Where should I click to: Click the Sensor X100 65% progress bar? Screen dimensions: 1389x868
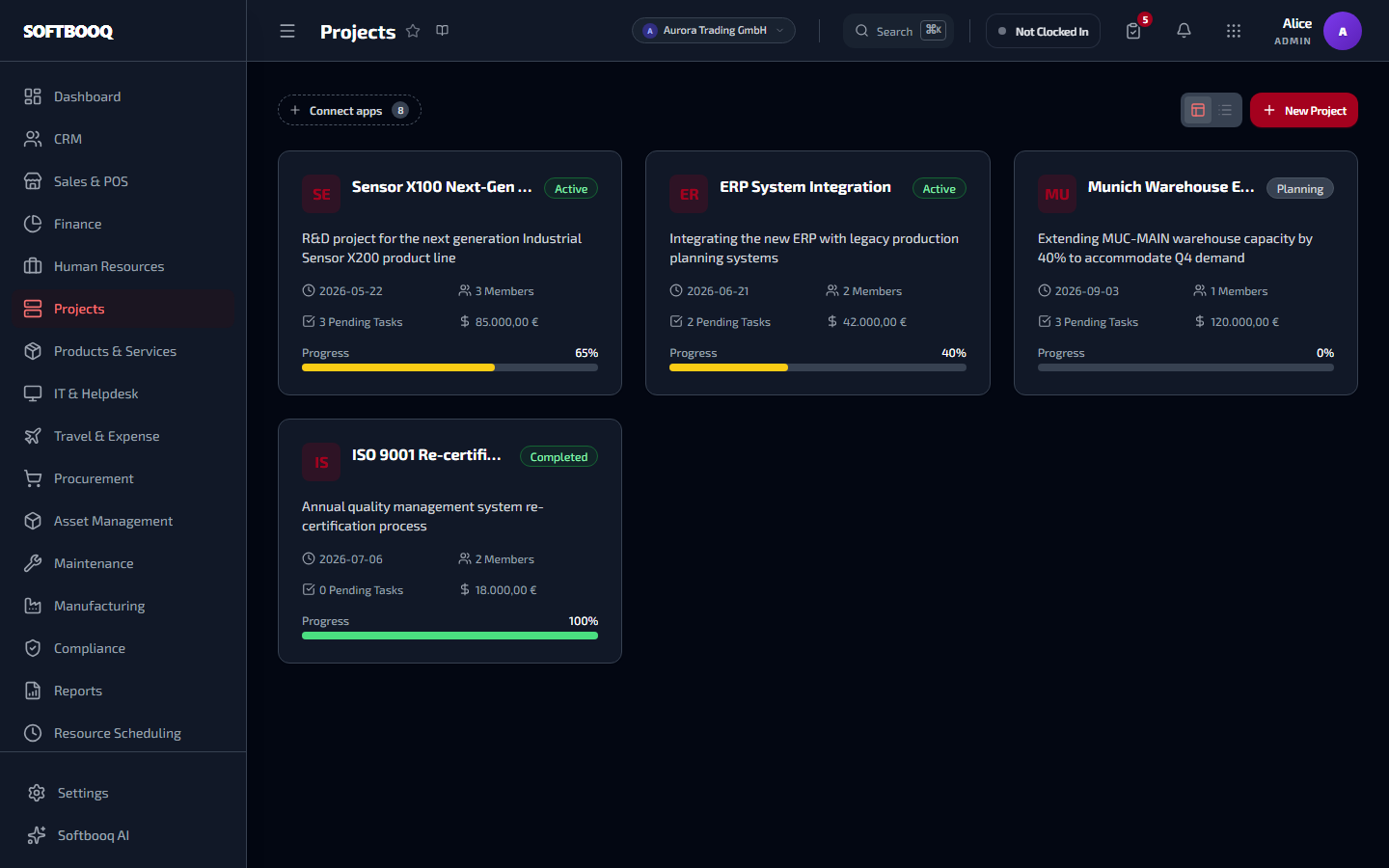(x=449, y=367)
